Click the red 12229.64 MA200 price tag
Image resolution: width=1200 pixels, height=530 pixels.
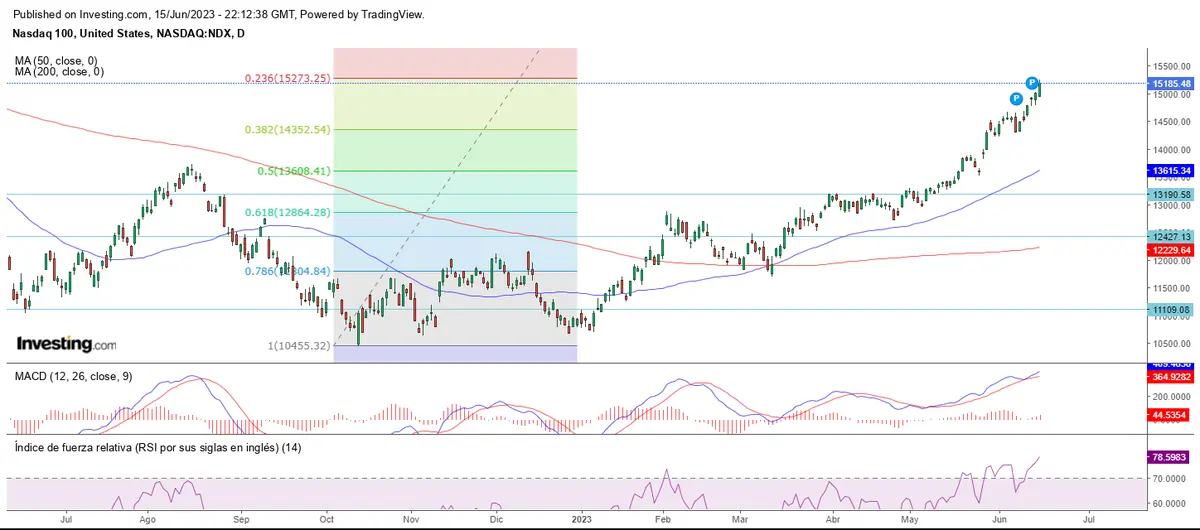pyautogui.click(x=1171, y=250)
